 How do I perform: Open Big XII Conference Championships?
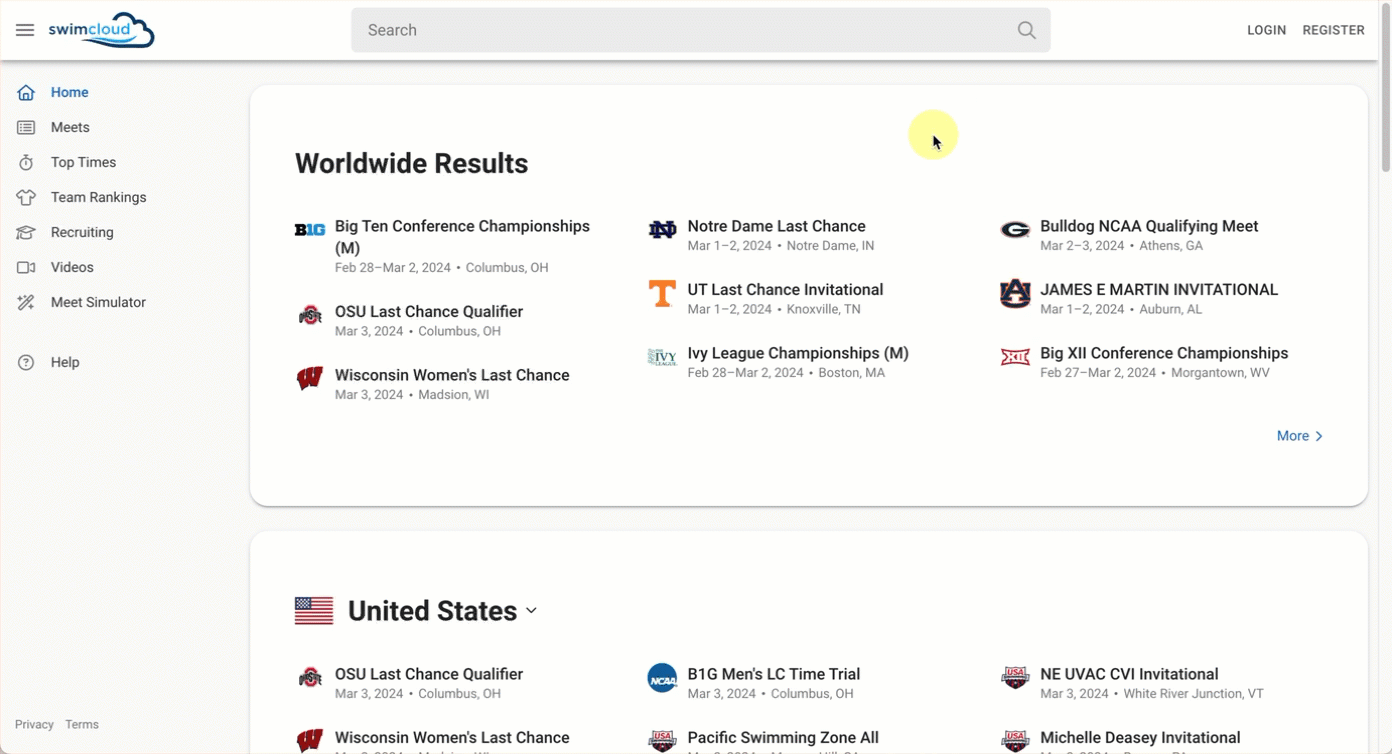1164,353
